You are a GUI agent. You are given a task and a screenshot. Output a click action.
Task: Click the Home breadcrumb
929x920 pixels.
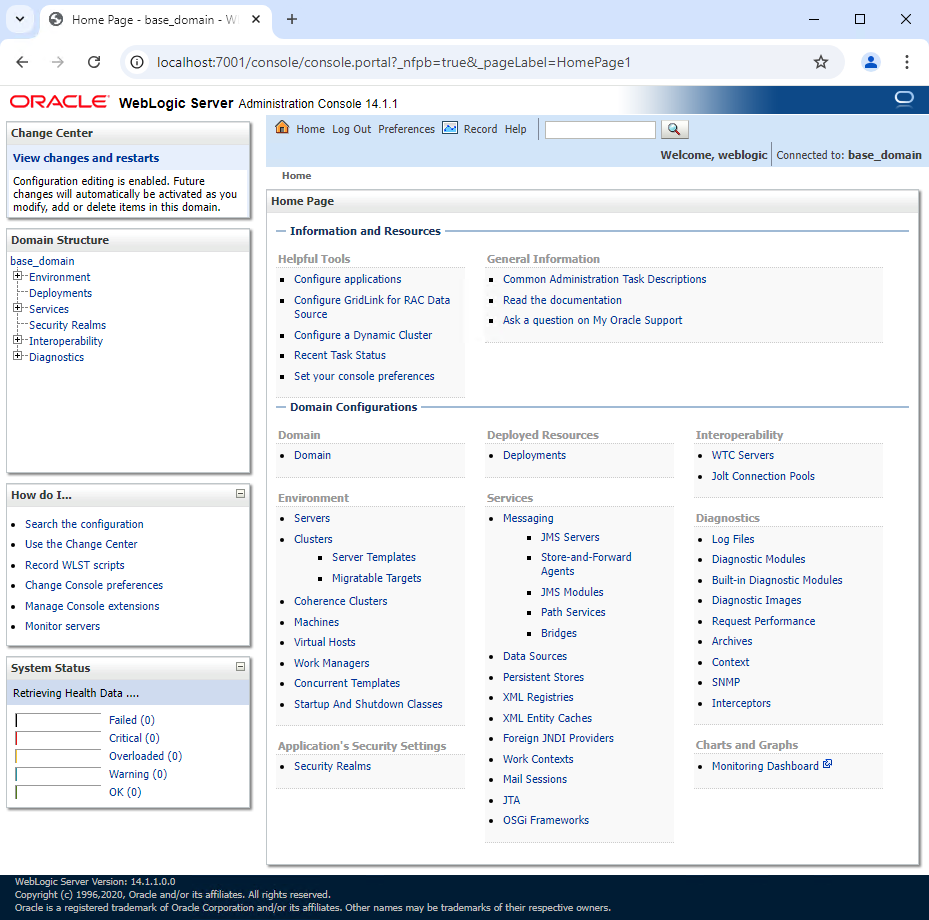tap(296, 175)
